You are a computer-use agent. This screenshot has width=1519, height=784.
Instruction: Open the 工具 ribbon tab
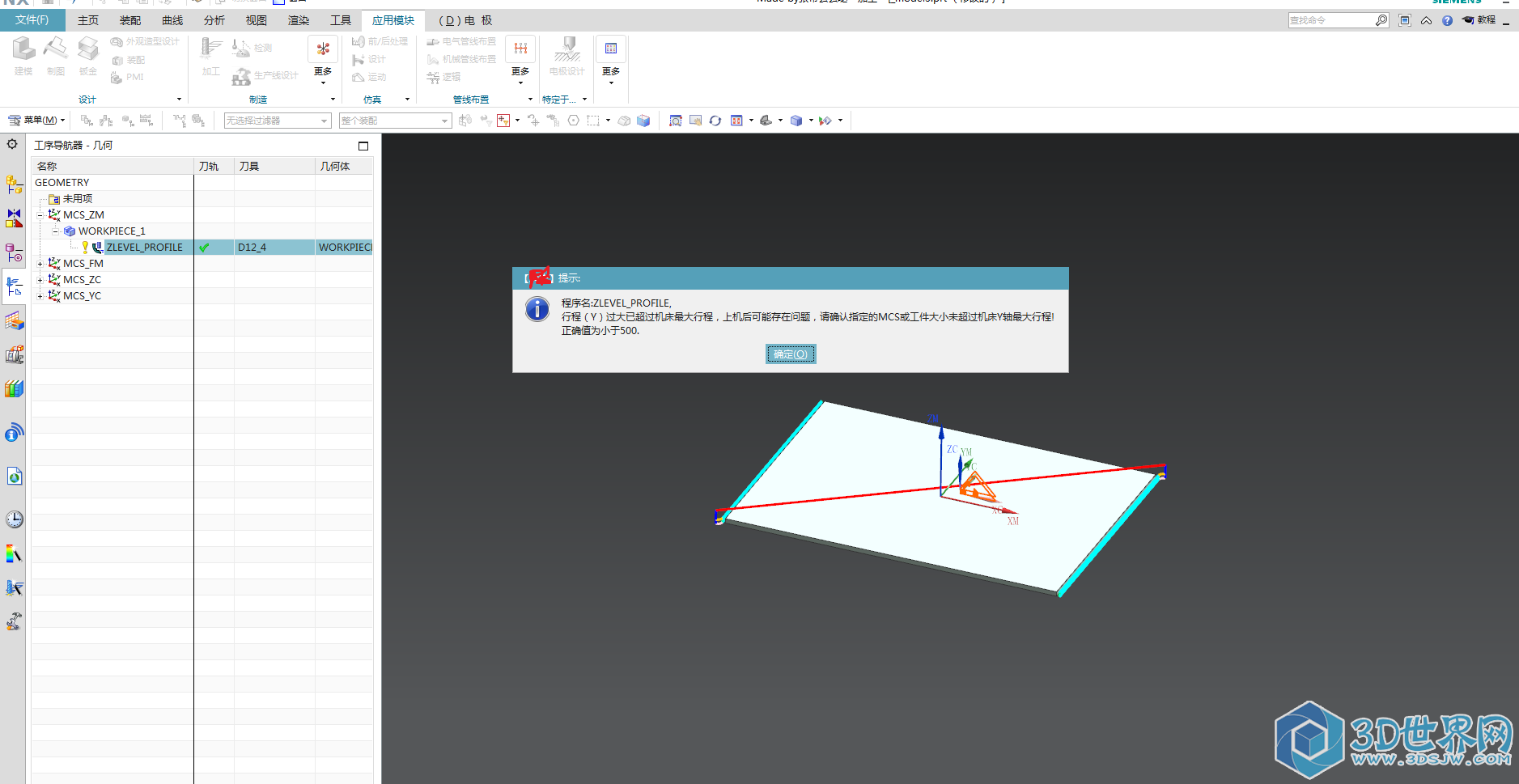341,20
